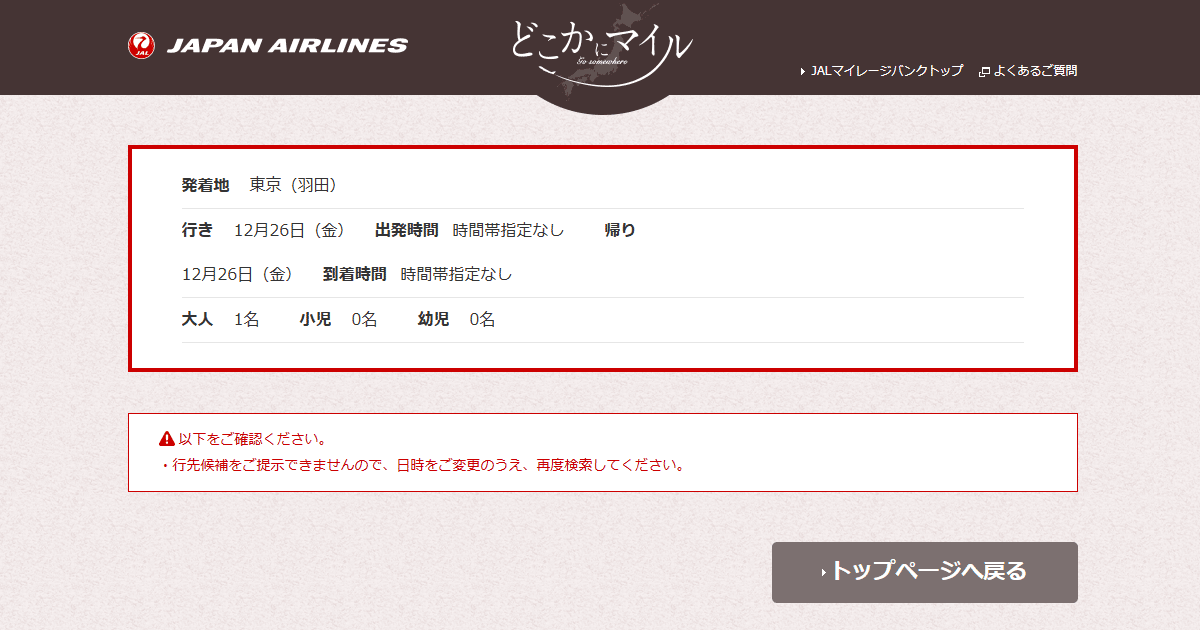Click the arrow icon before JALマイレージバンクトップ
This screenshot has height=630, width=1200.
[802, 71]
